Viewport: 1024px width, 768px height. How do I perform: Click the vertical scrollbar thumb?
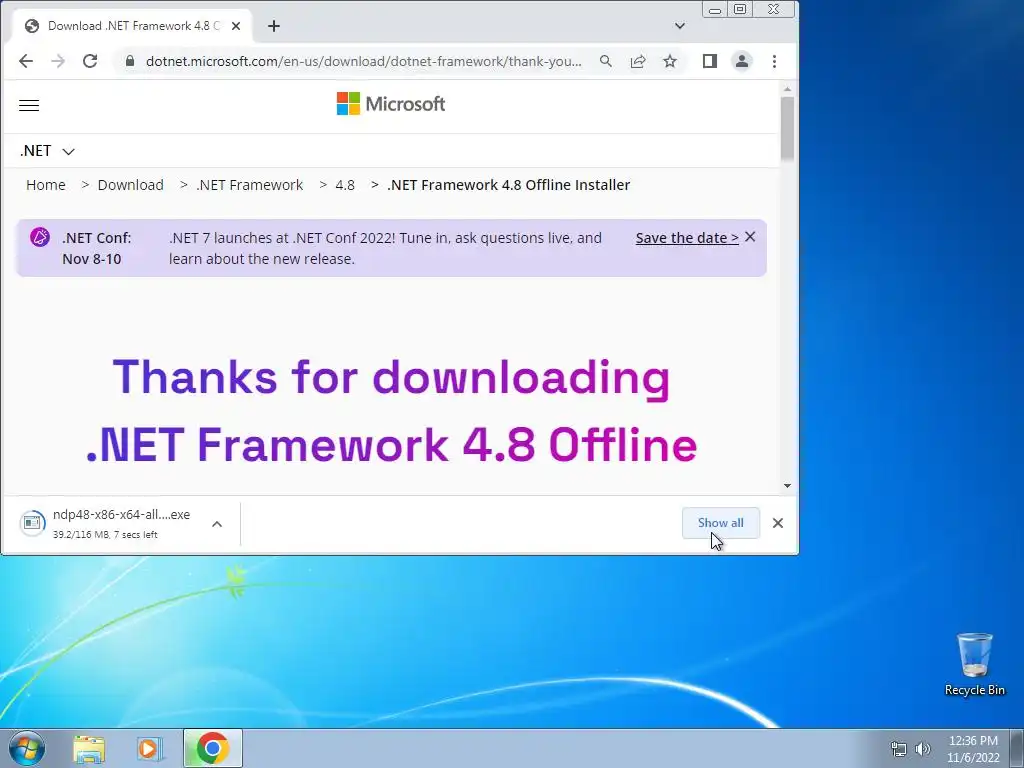pos(787,128)
